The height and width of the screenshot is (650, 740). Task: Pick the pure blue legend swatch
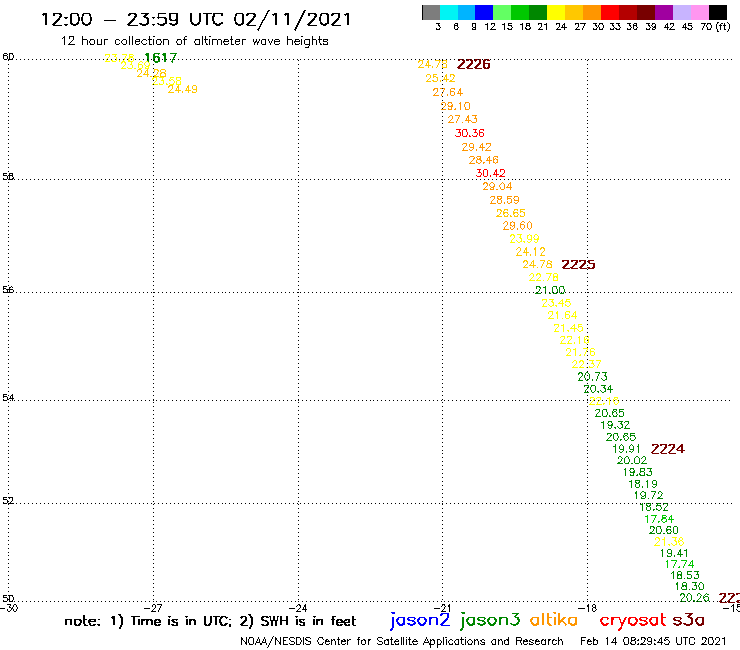(484, 12)
